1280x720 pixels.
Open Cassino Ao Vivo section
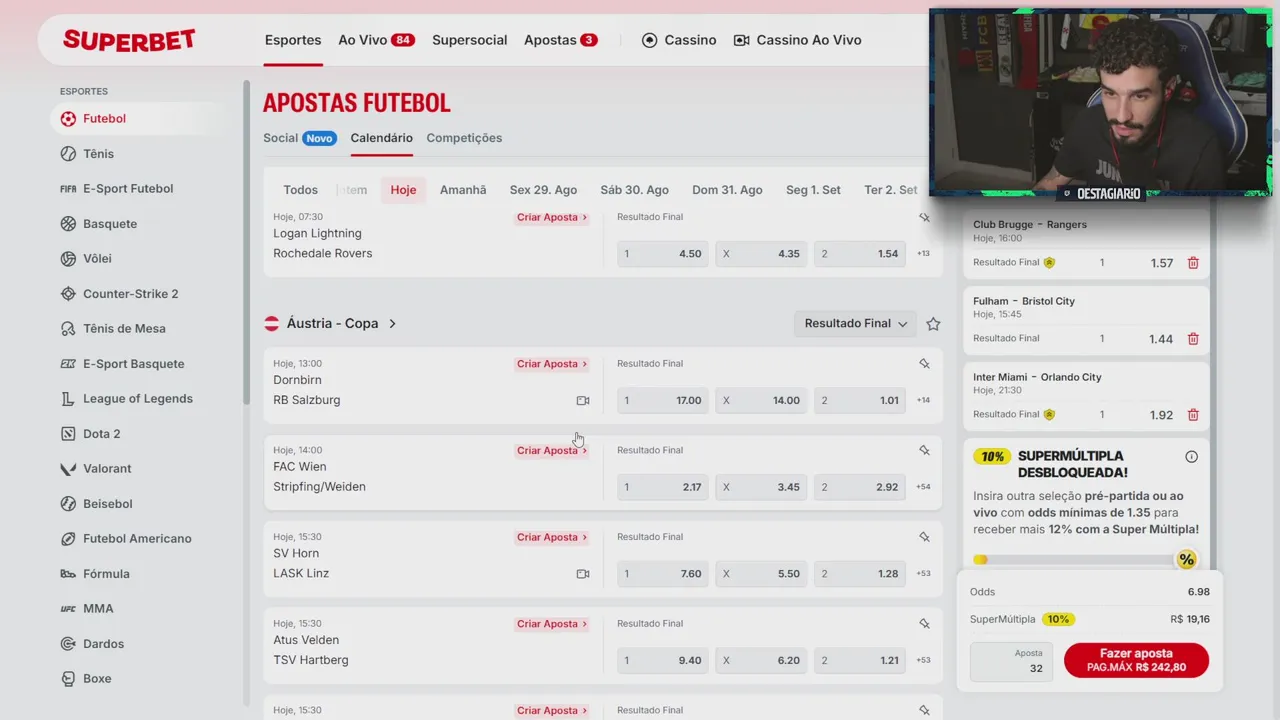(797, 40)
